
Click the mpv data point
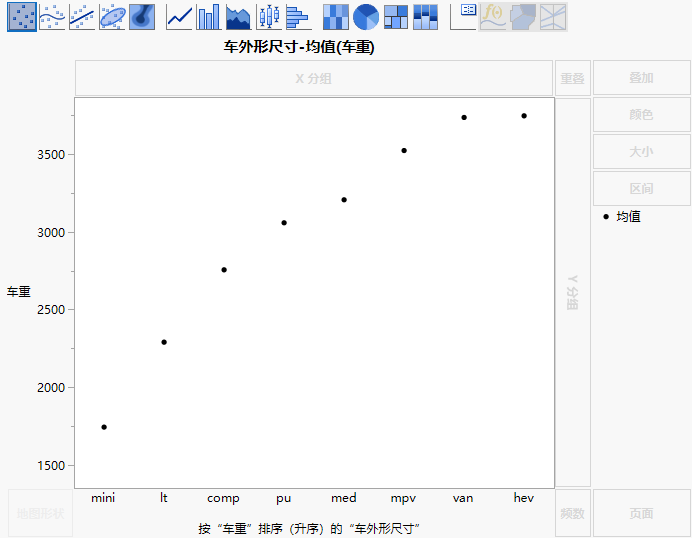(x=404, y=150)
